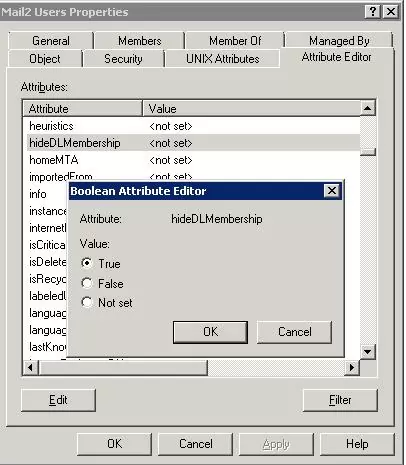Select the info attribute row
406x465 pixels.
tap(45, 194)
